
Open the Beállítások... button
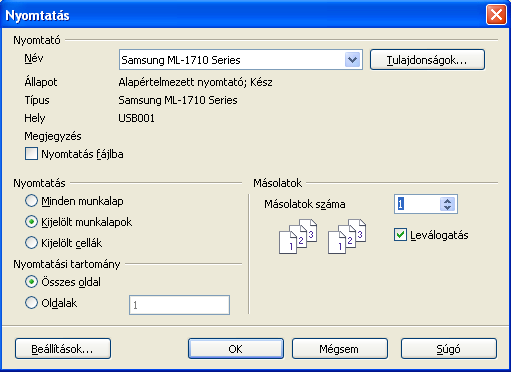63,349
